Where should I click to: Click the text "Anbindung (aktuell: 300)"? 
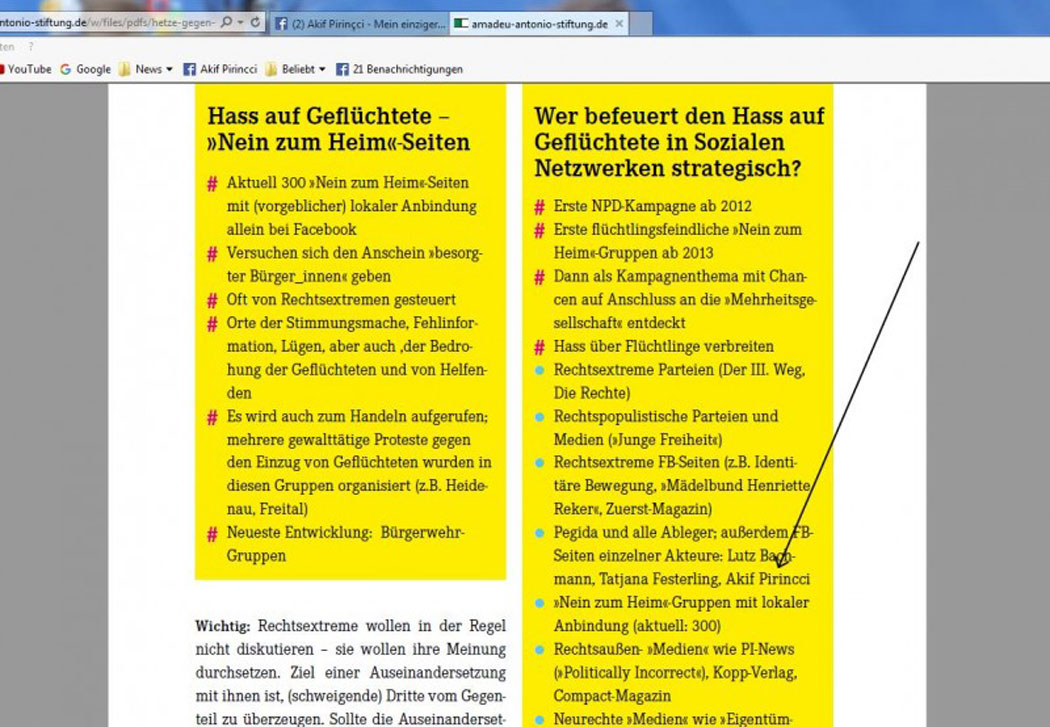tap(637, 626)
